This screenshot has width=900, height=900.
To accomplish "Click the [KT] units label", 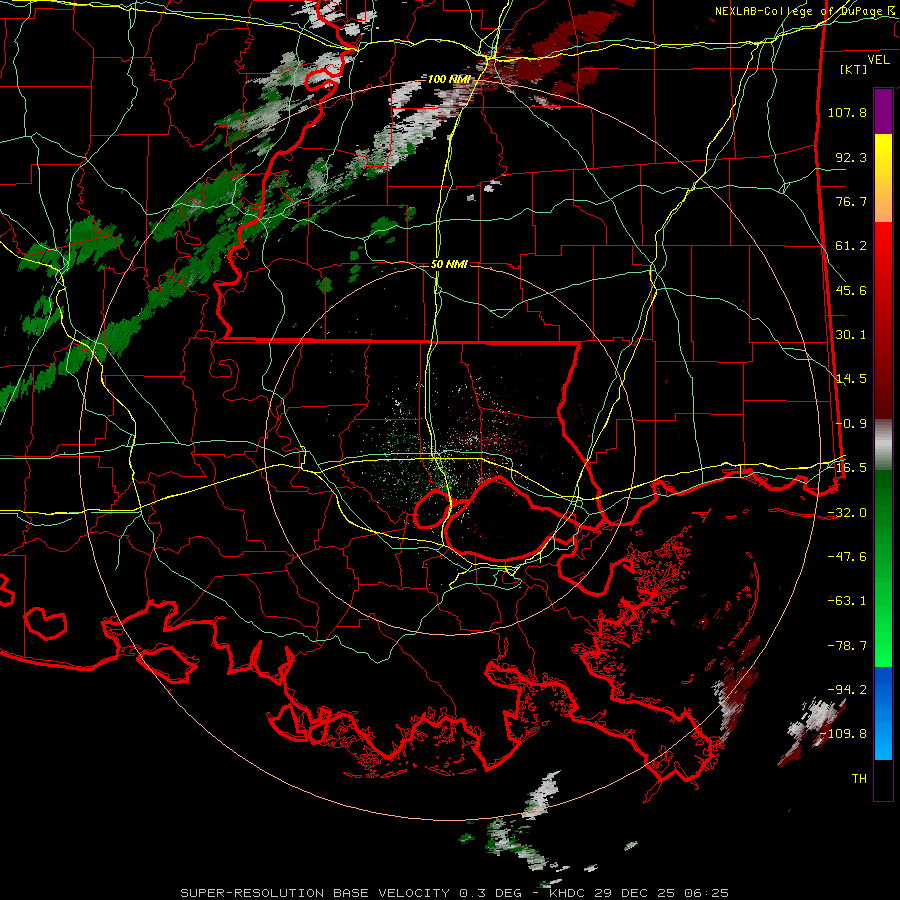I will click(854, 69).
